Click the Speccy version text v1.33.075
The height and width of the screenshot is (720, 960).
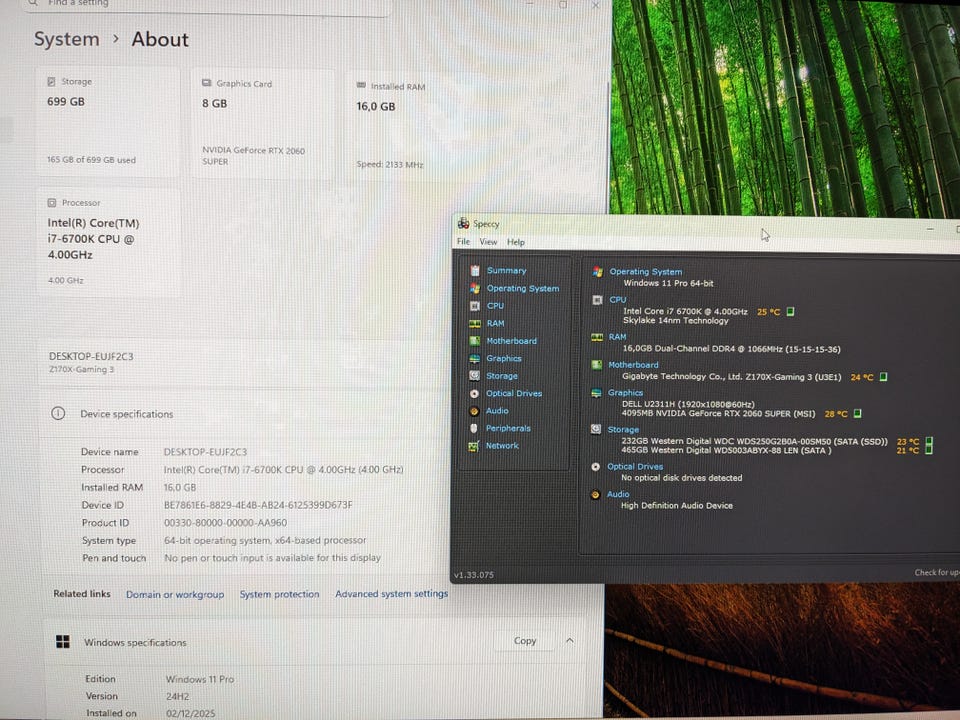pos(474,575)
